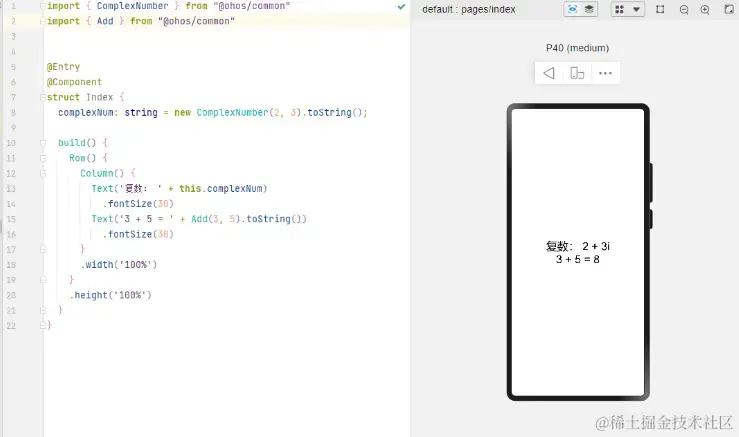
Task: Click the 'Index' struct name
Action: pyautogui.click(x=99, y=97)
